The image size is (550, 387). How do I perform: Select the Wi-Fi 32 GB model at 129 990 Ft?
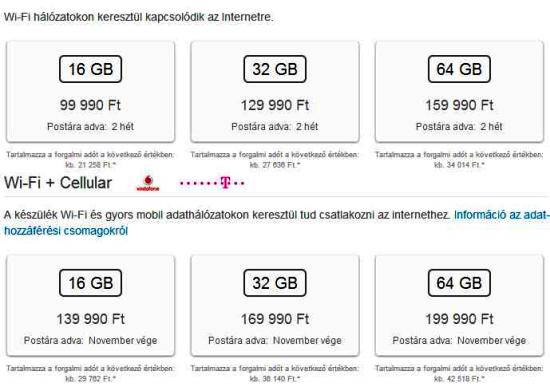click(x=275, y=92)
